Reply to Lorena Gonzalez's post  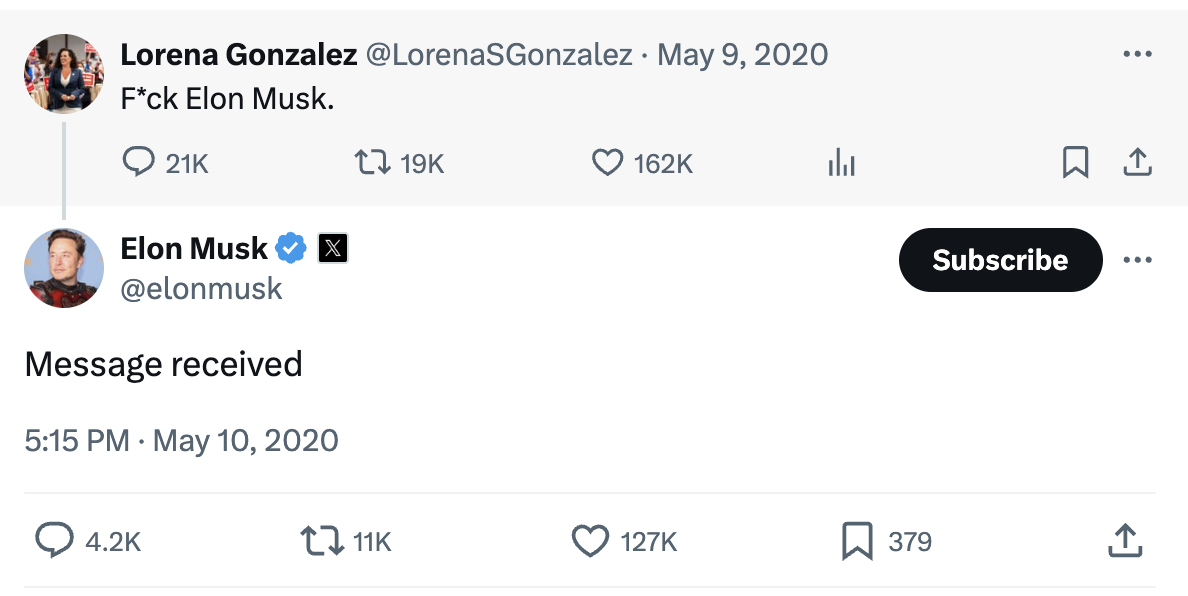click(x=137, y=162)
